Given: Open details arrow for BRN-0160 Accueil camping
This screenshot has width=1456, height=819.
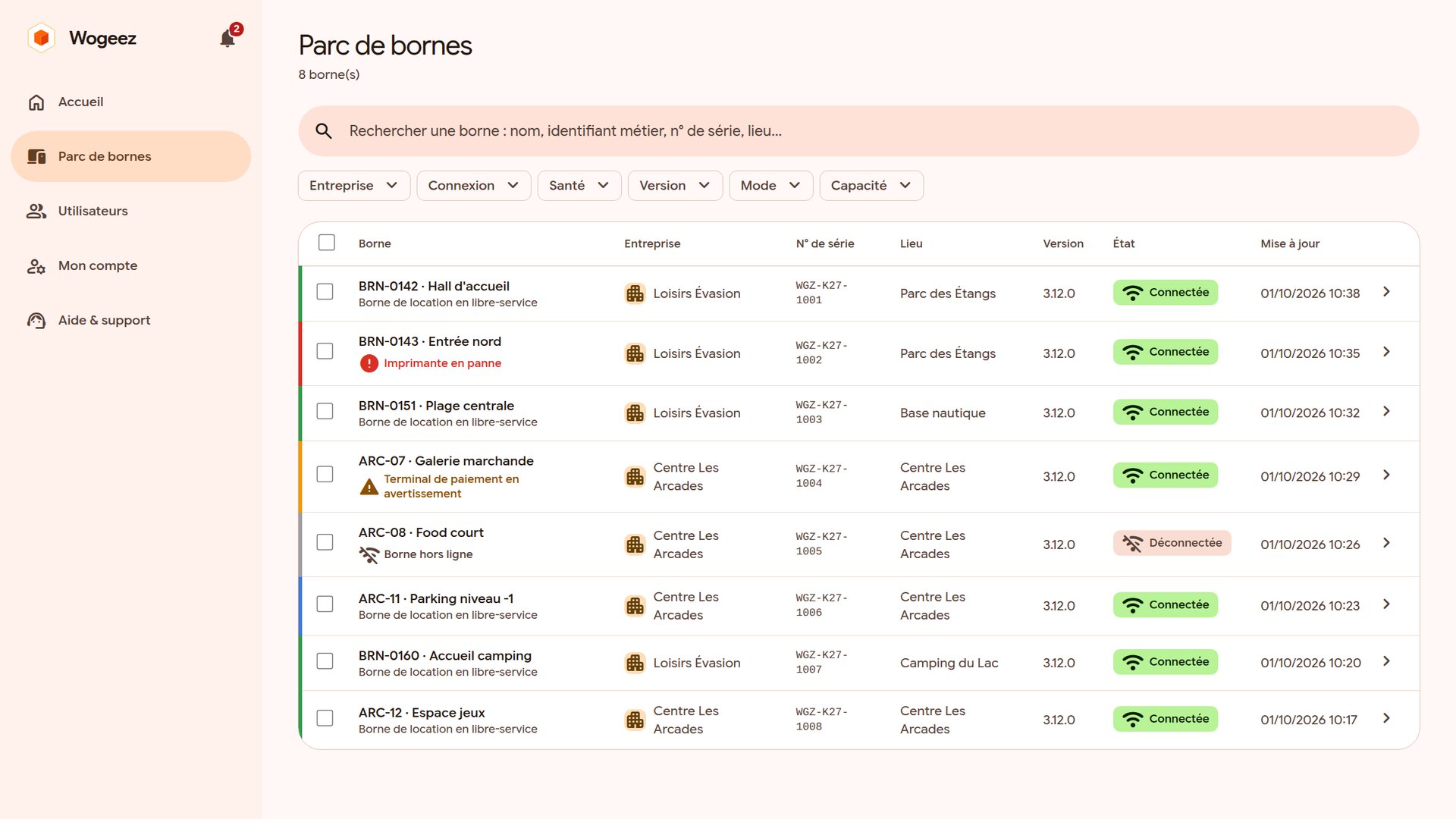Looking at the screenshot, I should (1386, 661).
